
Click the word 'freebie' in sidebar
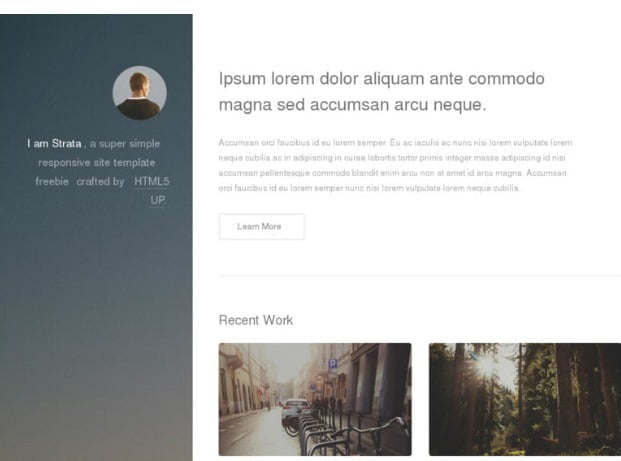pyautogui.click(x=52, y=181)
